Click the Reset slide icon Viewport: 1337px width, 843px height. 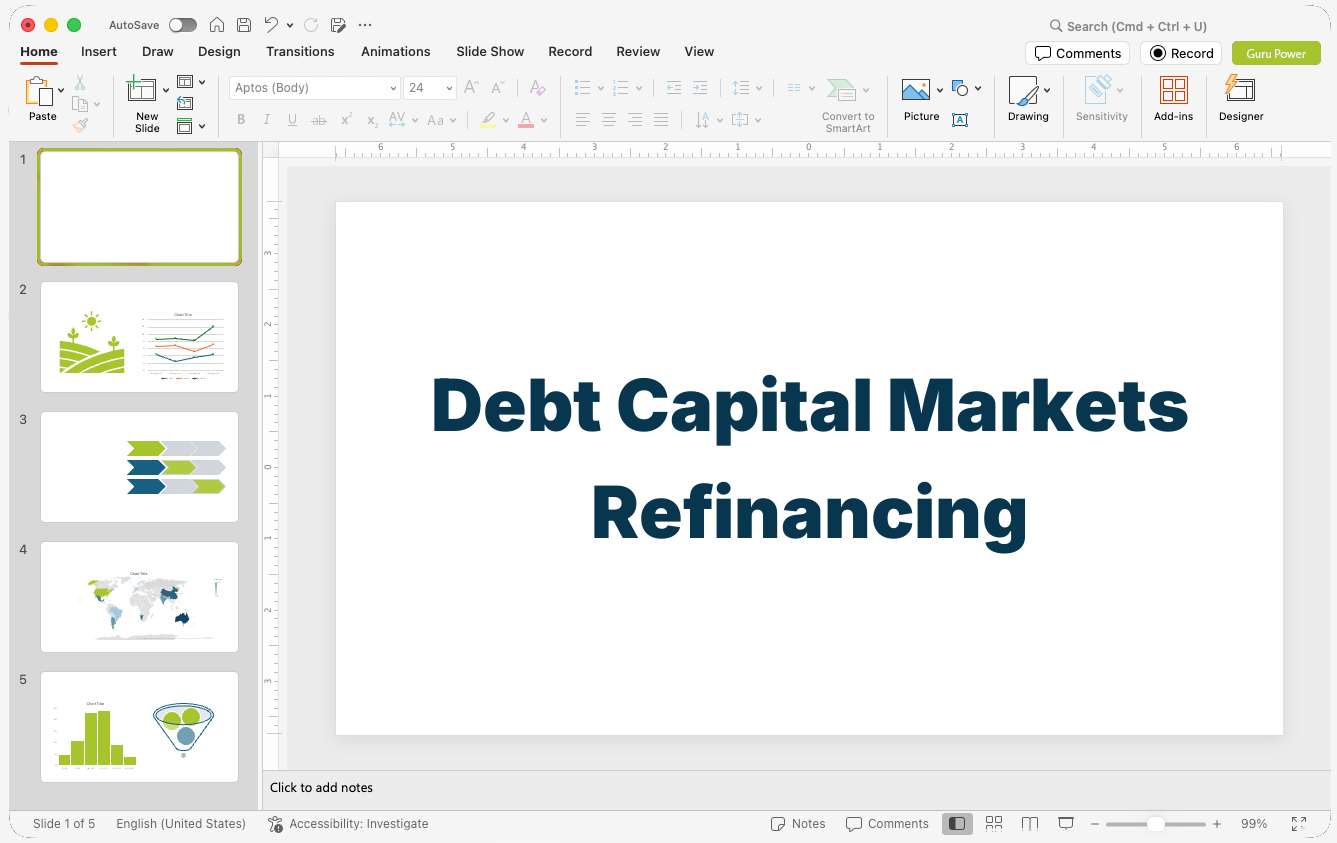point(185,103)
